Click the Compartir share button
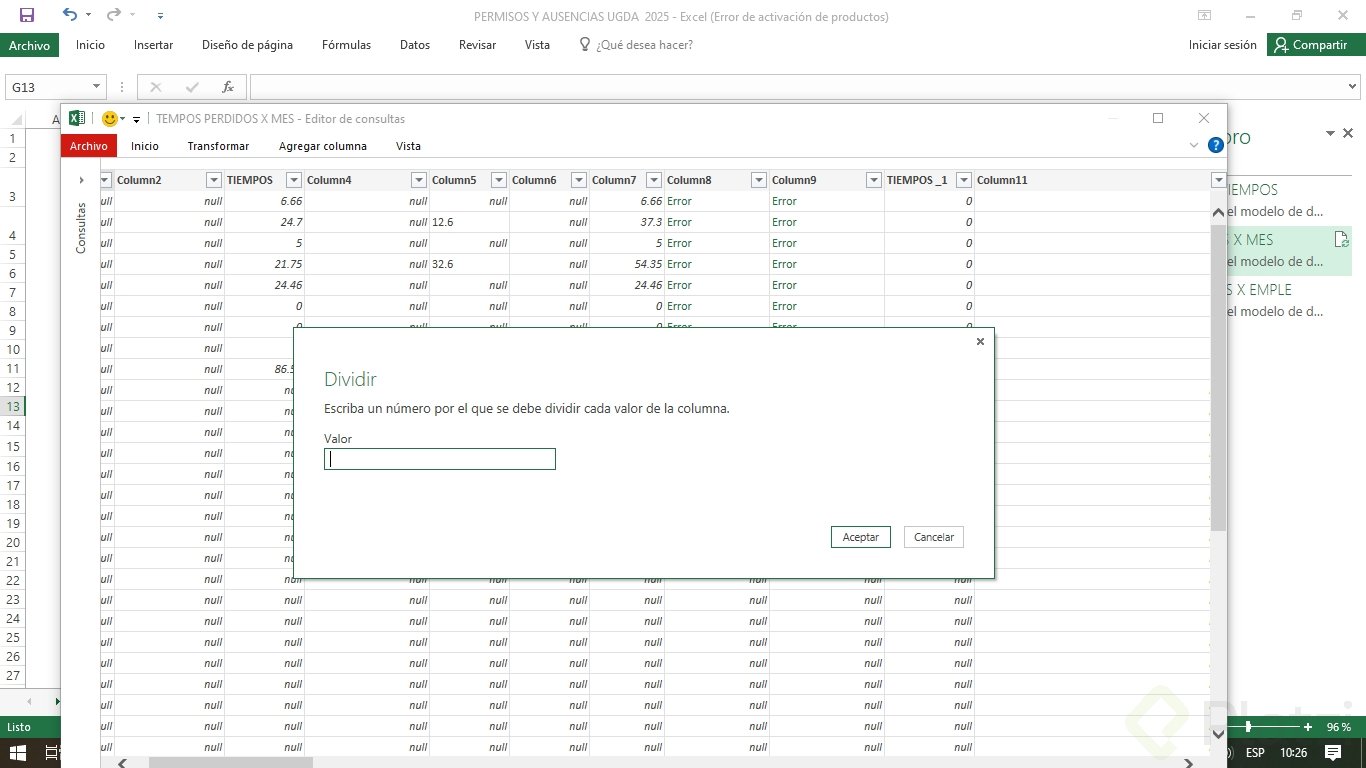Viewport: 1366px width, 768px height. click(1311, 45)
